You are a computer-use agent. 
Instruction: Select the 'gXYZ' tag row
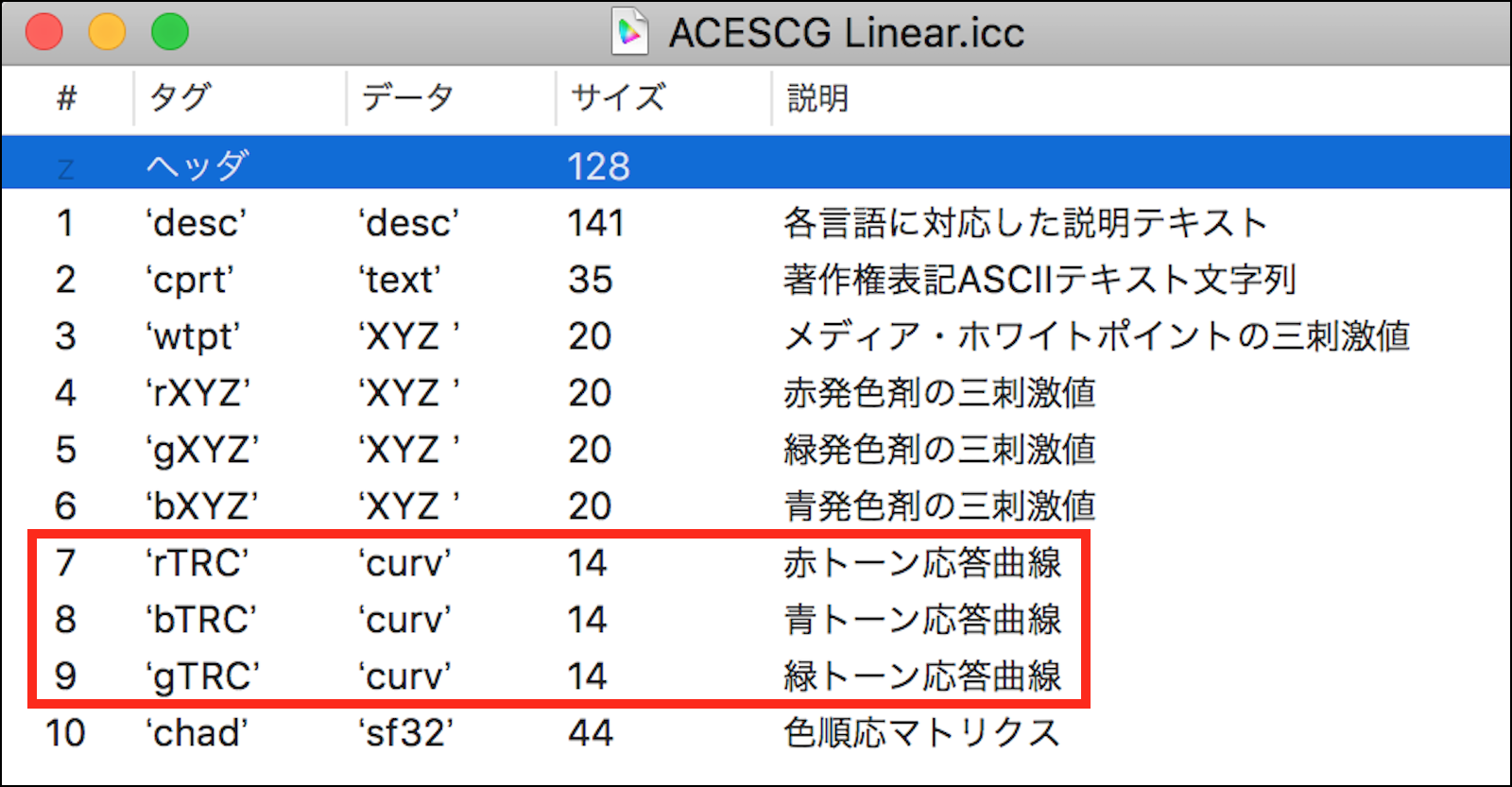[201, 451]
